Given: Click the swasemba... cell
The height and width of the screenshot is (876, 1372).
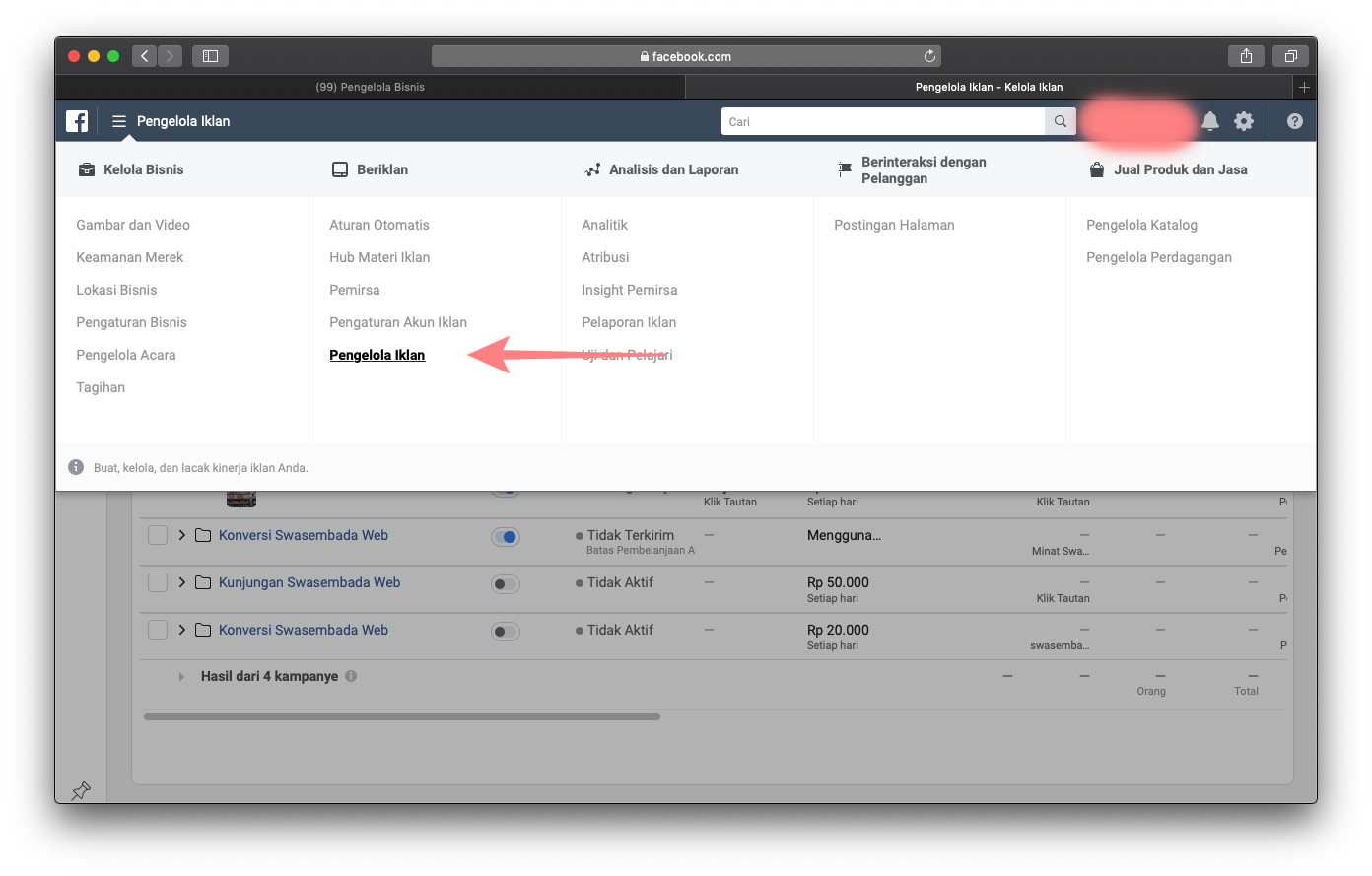Looking at the screenshot, I should 1060,645.
